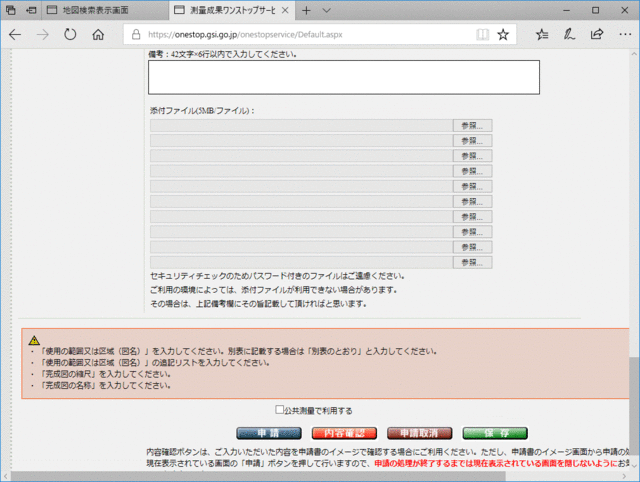Reload the page with Refresh icon
640x482 pixels.
coord(70,35)
